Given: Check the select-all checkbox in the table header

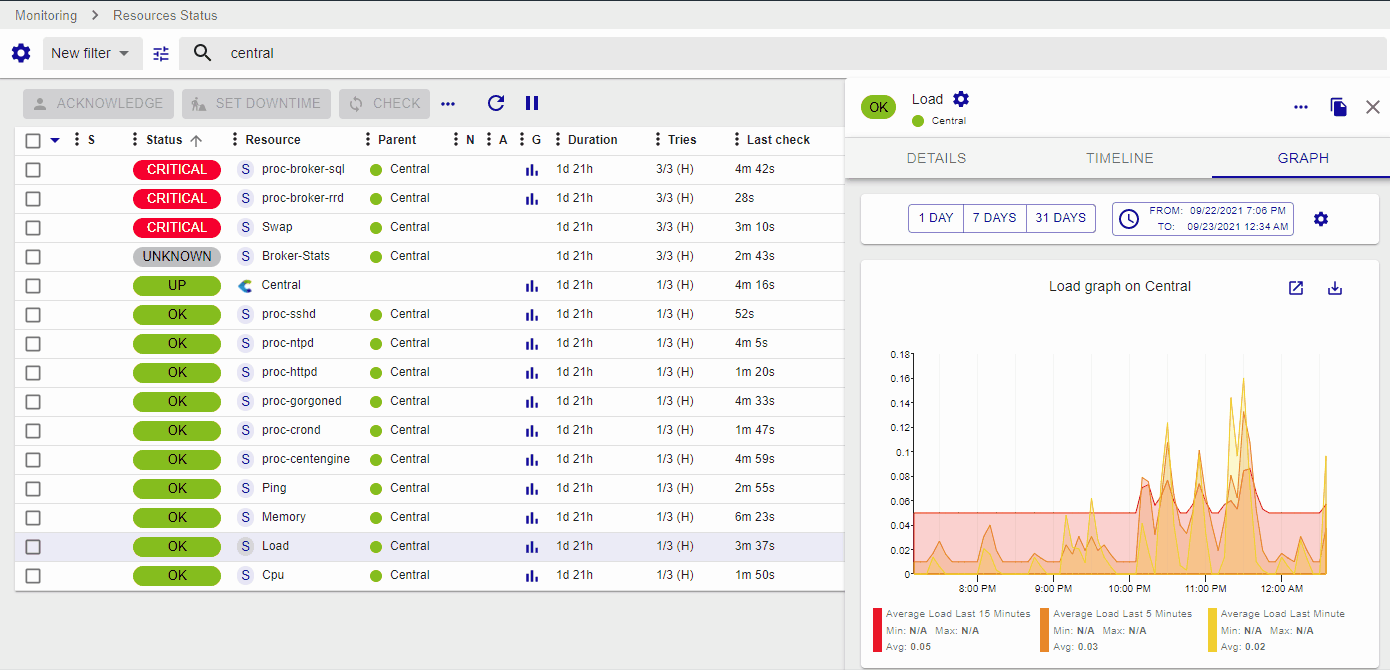Looking at the screenshot, I should (x=33, y=140).
